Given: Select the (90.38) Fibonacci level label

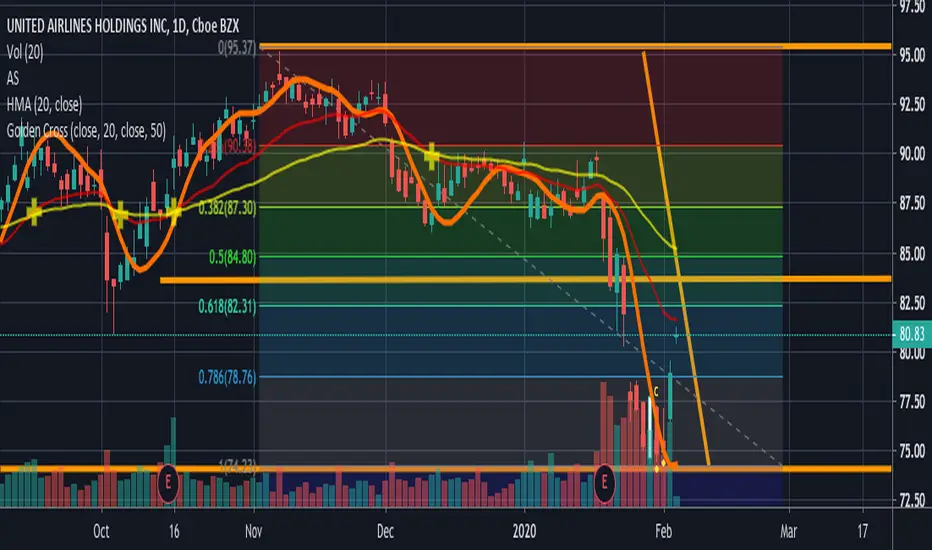Looking at the screenshot, I should point(237,146).
